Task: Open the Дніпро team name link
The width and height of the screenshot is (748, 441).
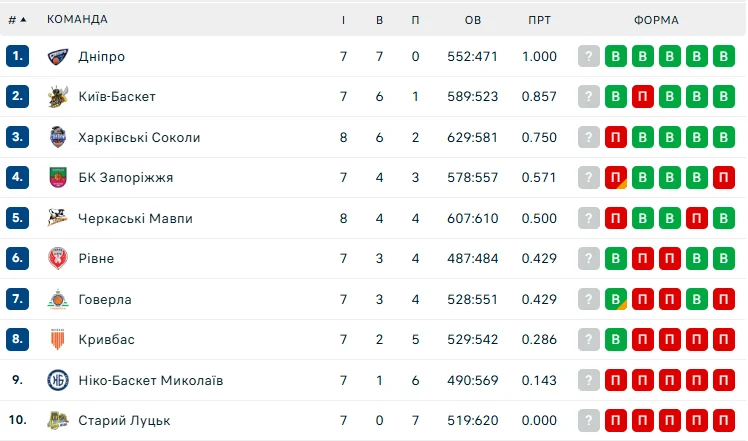Action: (102, 57)
